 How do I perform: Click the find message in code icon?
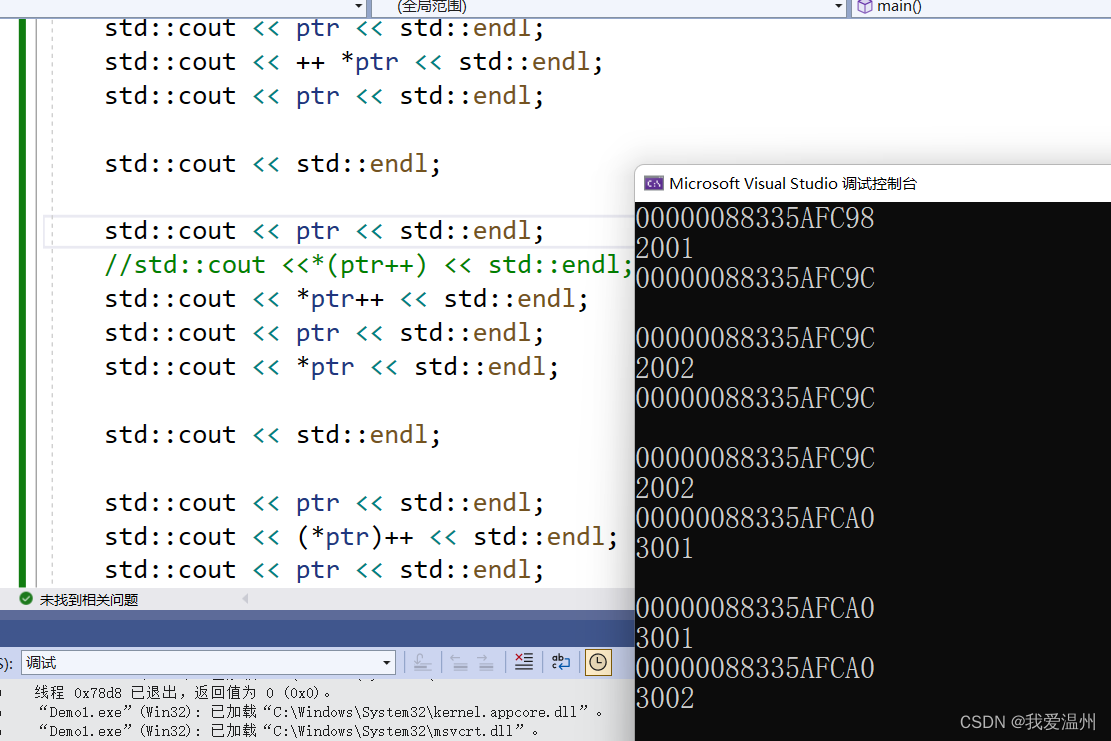point(422,662)
